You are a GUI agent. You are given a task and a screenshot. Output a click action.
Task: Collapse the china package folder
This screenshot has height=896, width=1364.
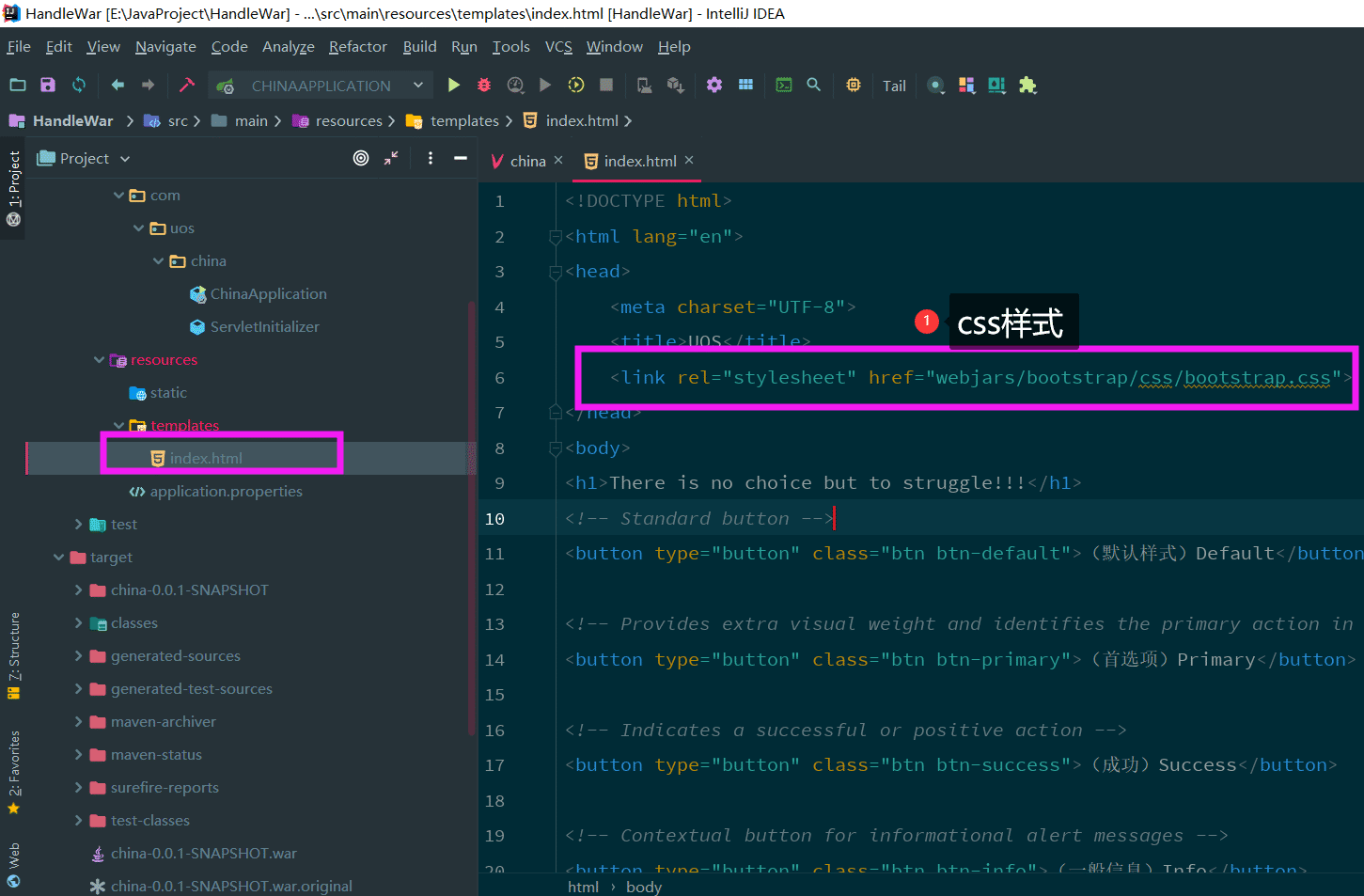(x=159, y=261)
